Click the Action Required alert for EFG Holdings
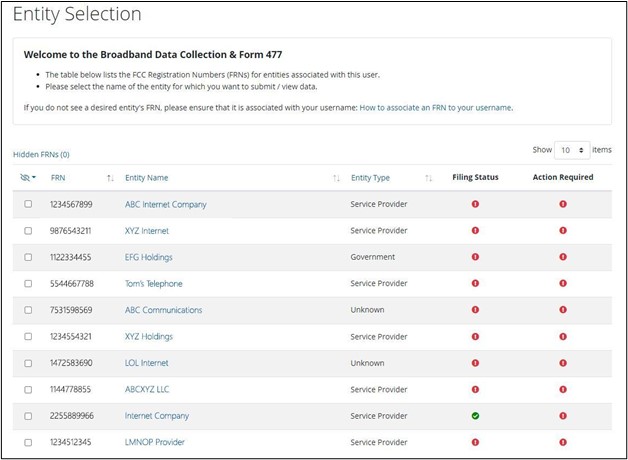628x460 pixels. click(563, 257)
